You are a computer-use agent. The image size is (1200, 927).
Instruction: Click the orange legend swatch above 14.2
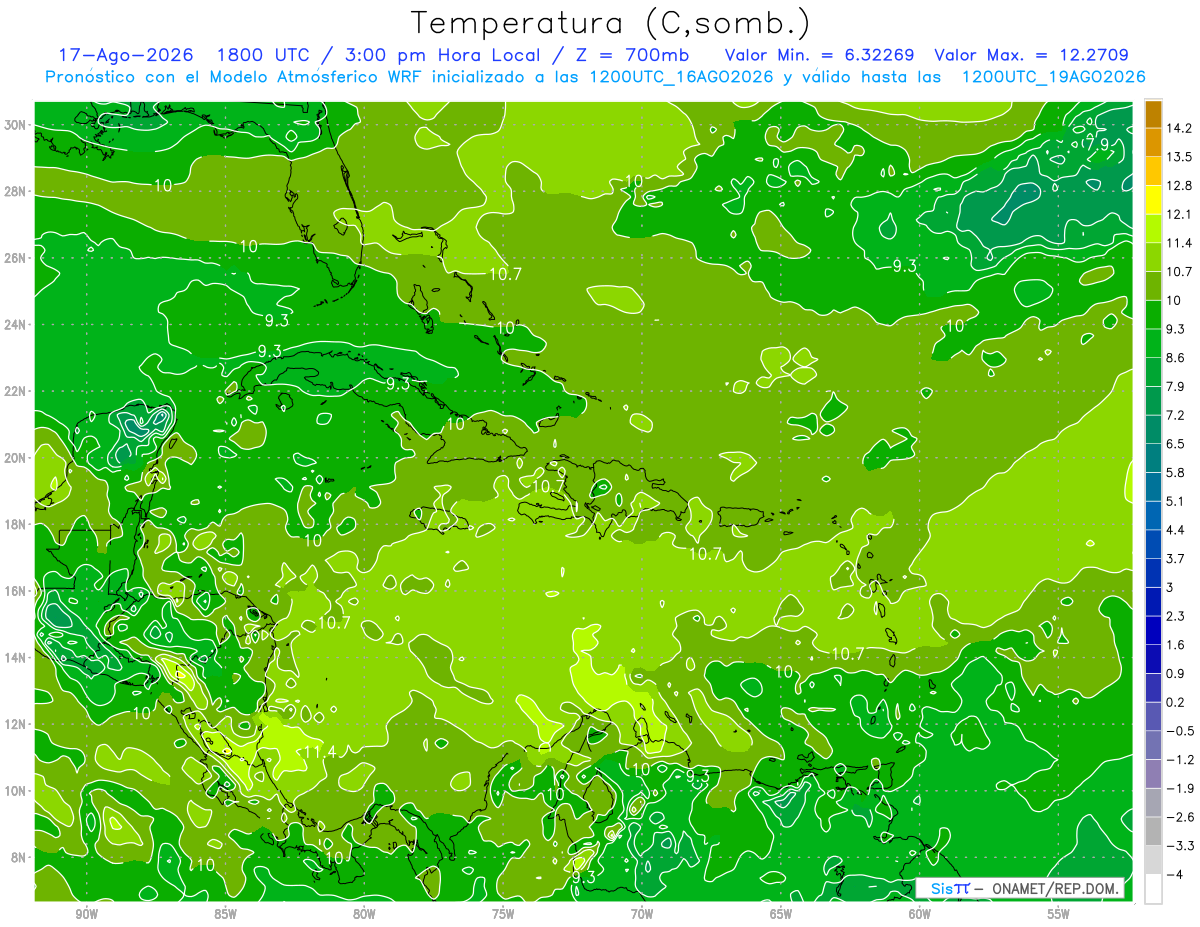[x=1153, y=114]
